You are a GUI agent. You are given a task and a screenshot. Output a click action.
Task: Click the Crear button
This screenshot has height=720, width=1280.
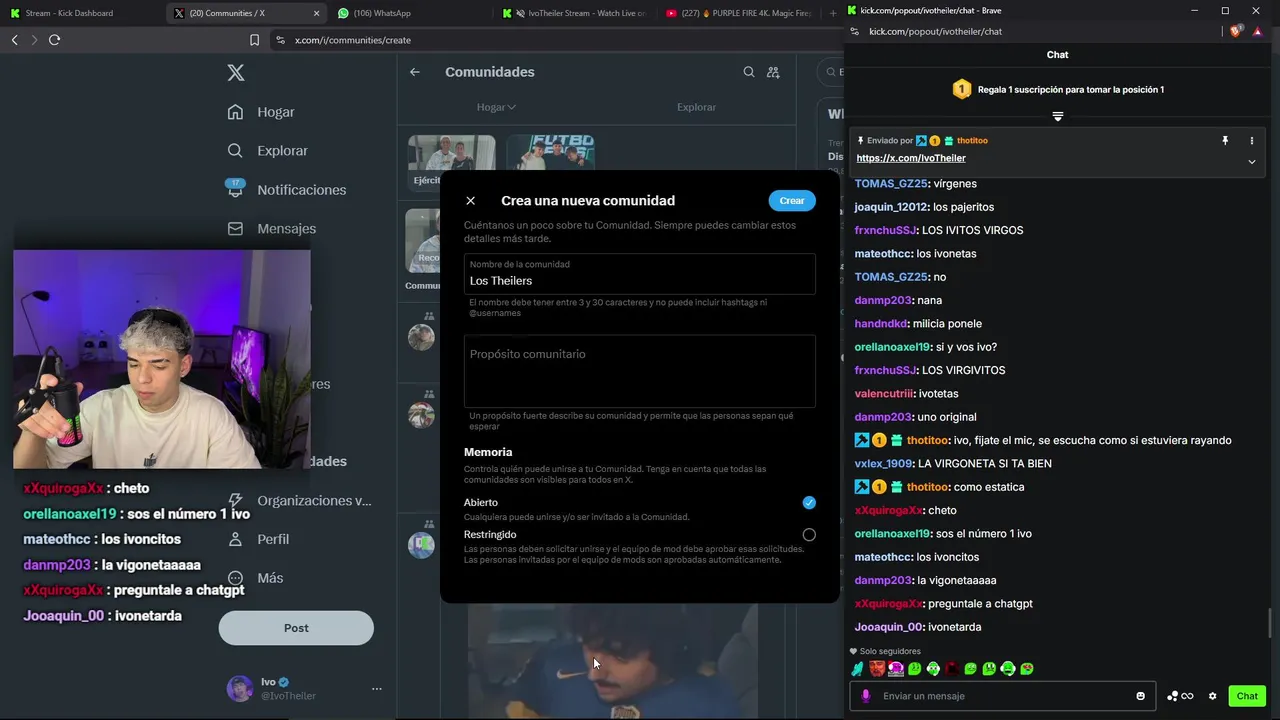pyautogui.click(x=792, y=201)
